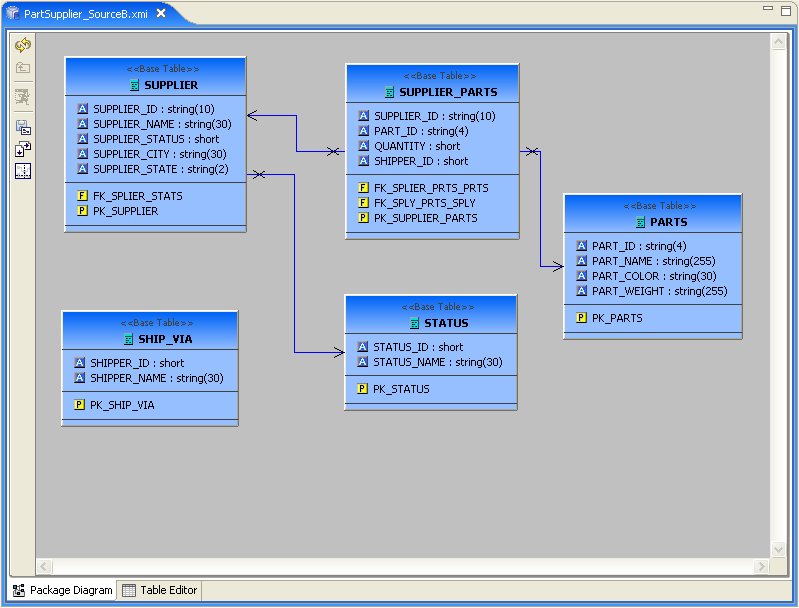
Task: Switch to the Table Editor tab
Action: tap(160, 590)
